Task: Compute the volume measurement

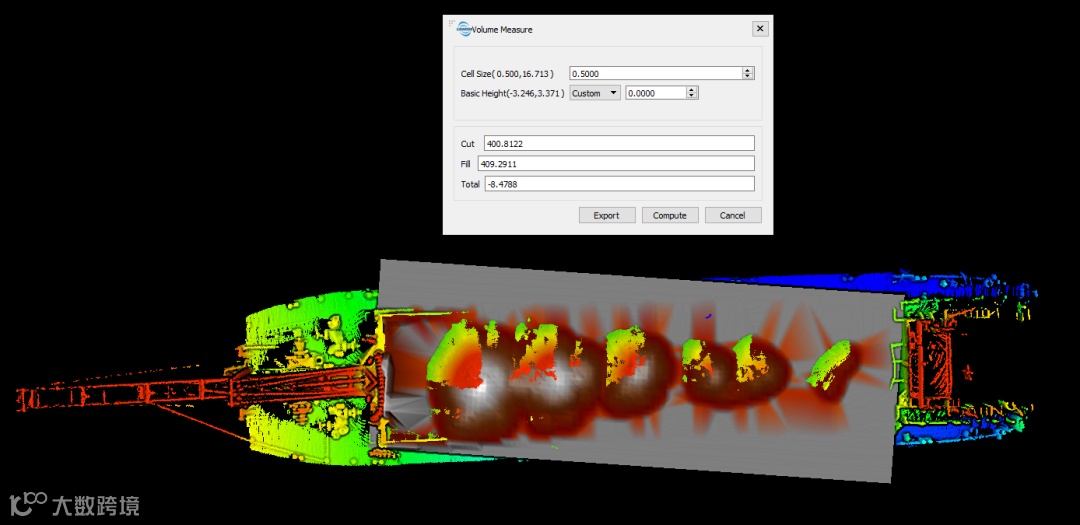Action: pos(670,215)
